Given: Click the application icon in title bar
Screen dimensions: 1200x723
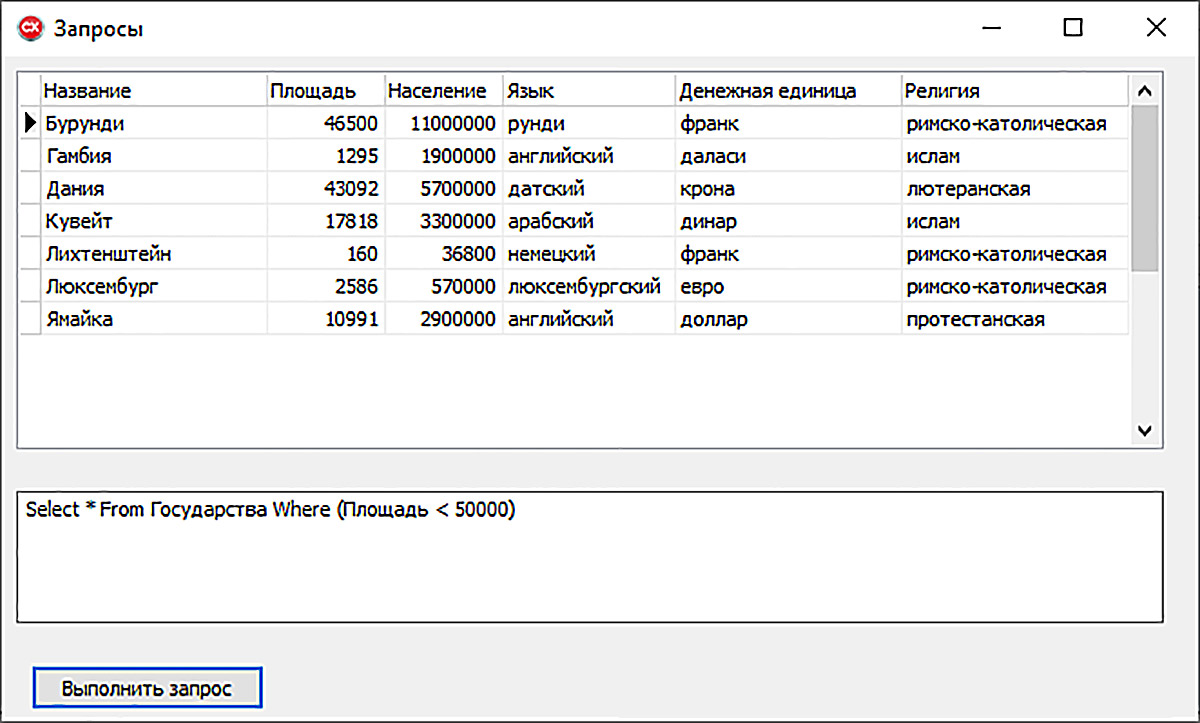Looking at the screenshot, I should 31,28.
